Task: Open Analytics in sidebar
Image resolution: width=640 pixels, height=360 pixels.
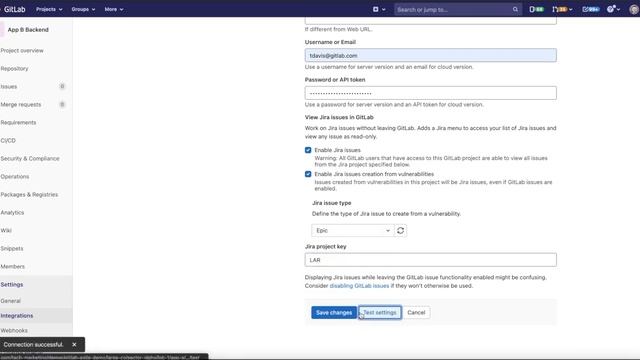Action: [12, 212]
